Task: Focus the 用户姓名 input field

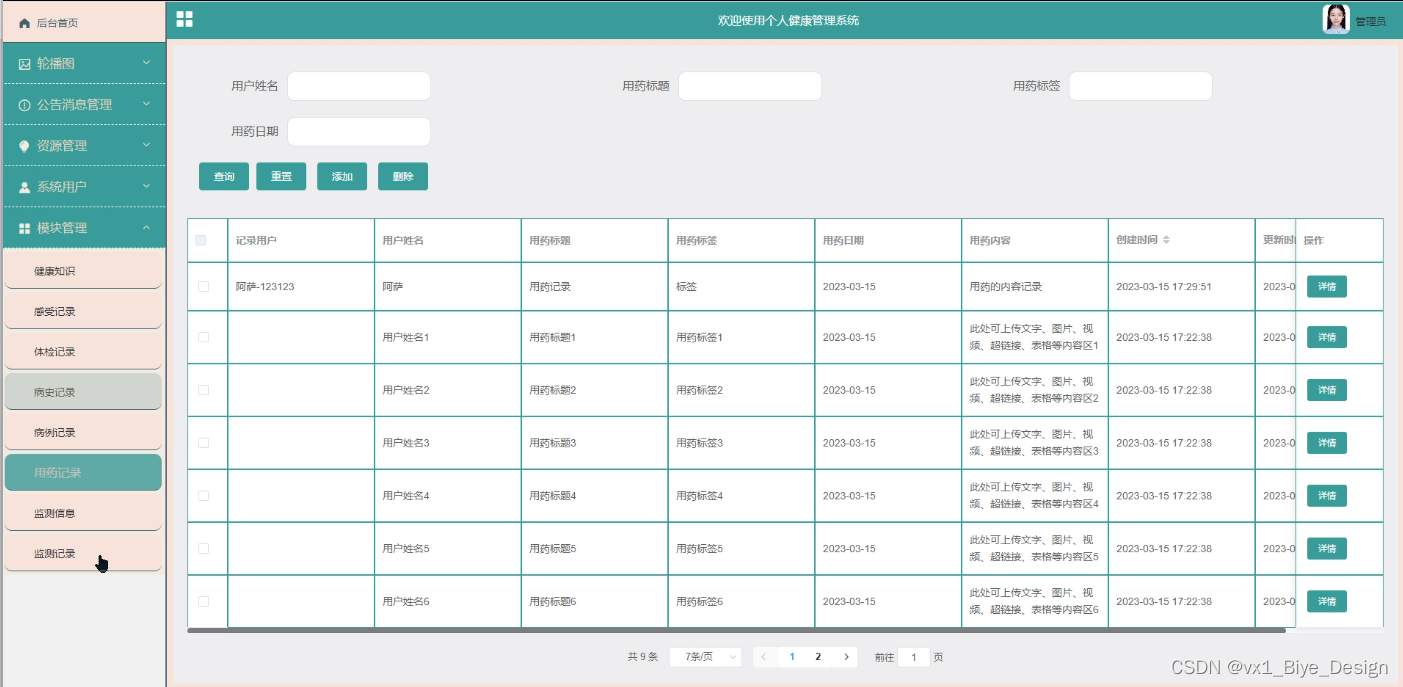Action: click(x=359, y=86)
